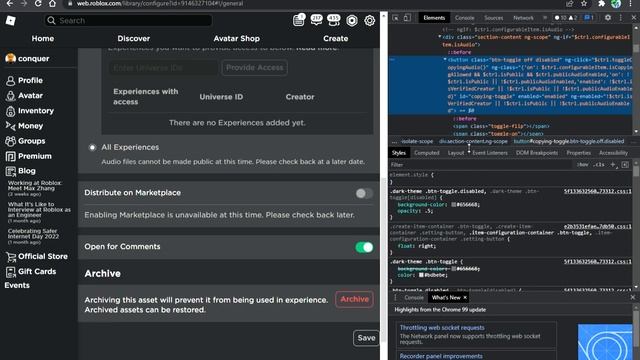Go to Discover nav link
The image size is (640, 360).
(133, 38)
